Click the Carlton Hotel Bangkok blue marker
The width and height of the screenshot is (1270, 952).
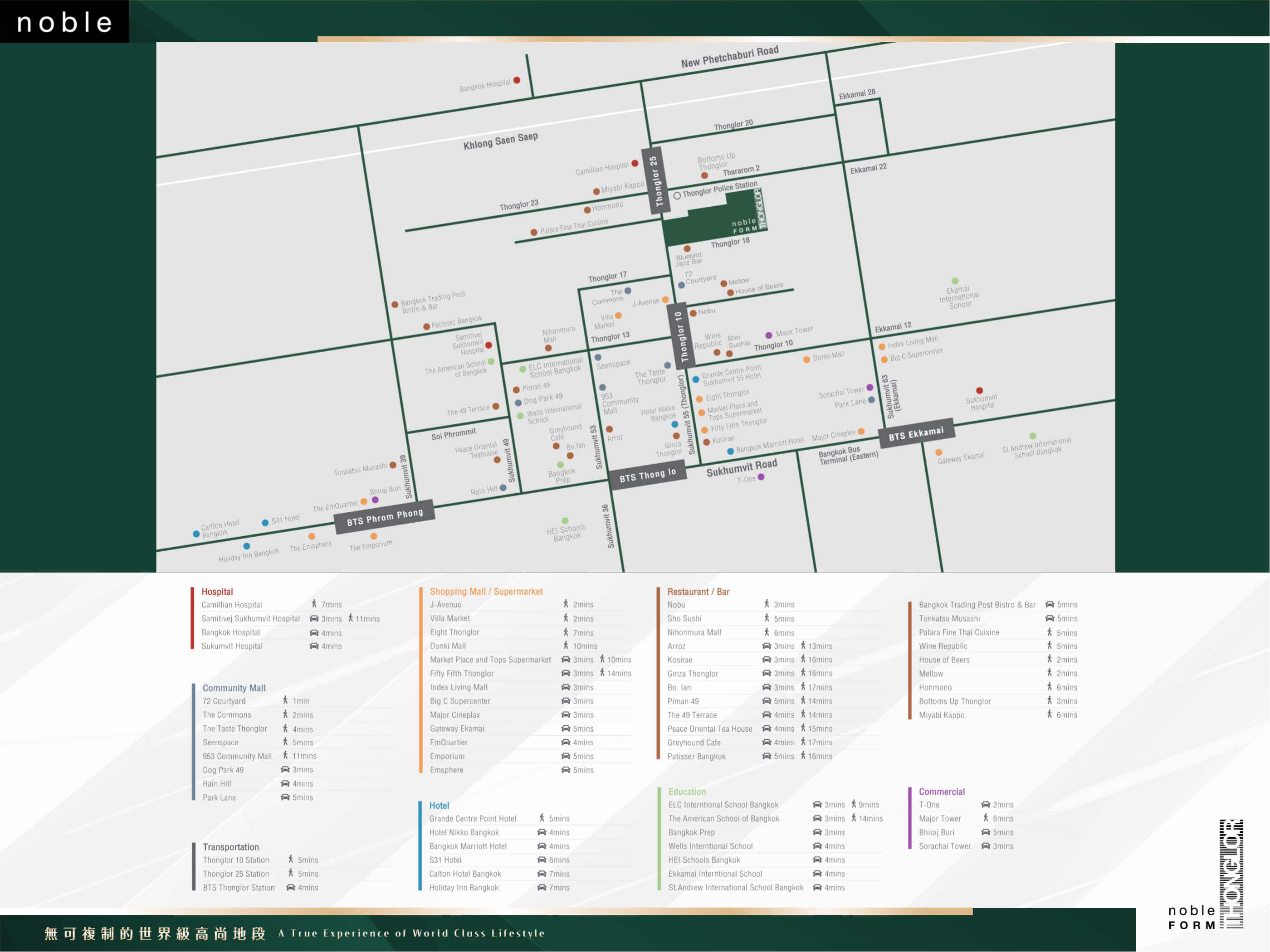(x=196, y=534)
